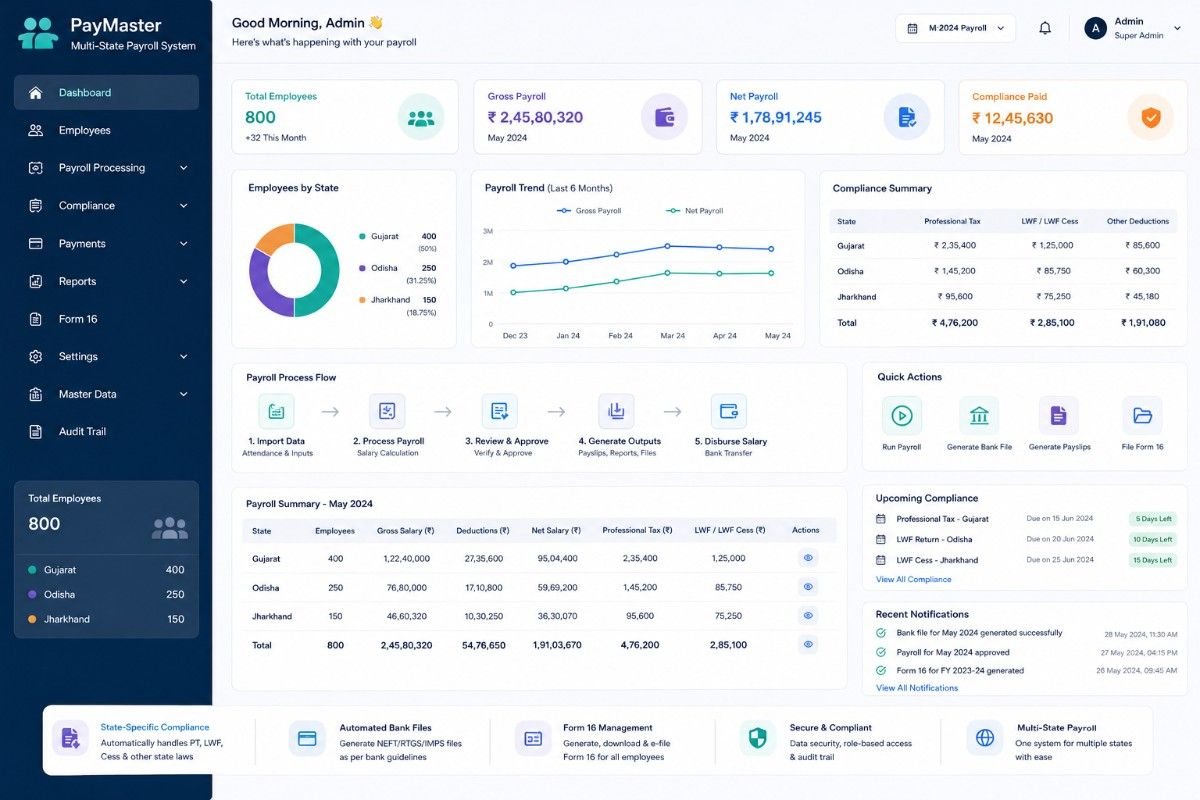The image size is (1200, 800).
Task: Toggle Gross Payroll series in chart legend
Action: 589,211
